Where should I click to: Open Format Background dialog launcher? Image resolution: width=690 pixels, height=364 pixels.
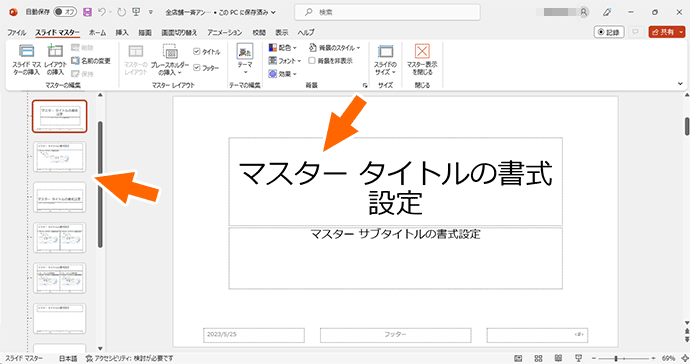click(365, 86)
